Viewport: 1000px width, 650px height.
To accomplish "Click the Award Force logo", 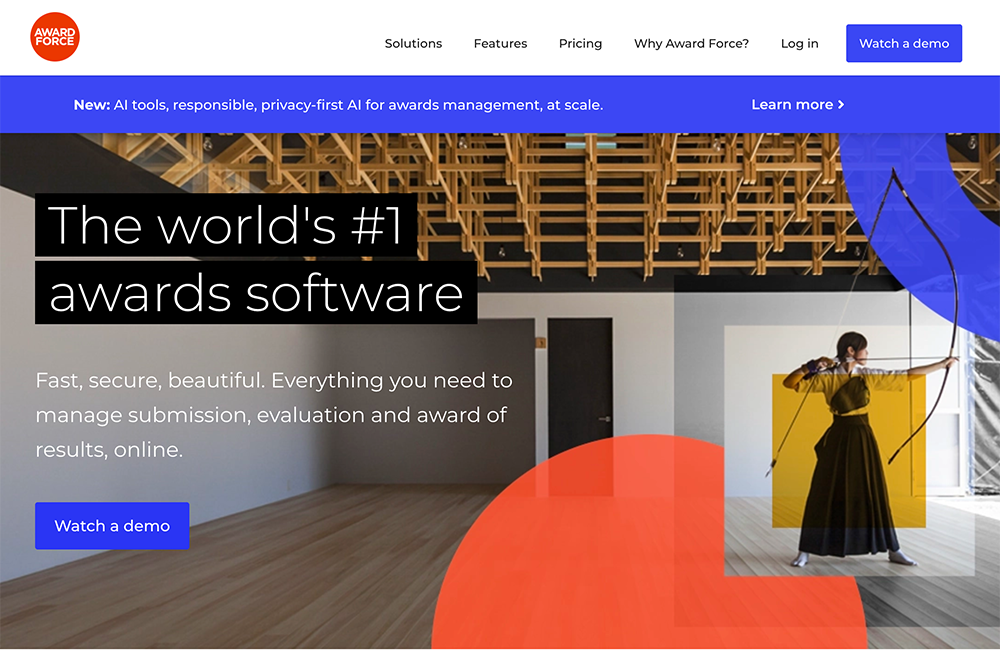I will (55, 37).
